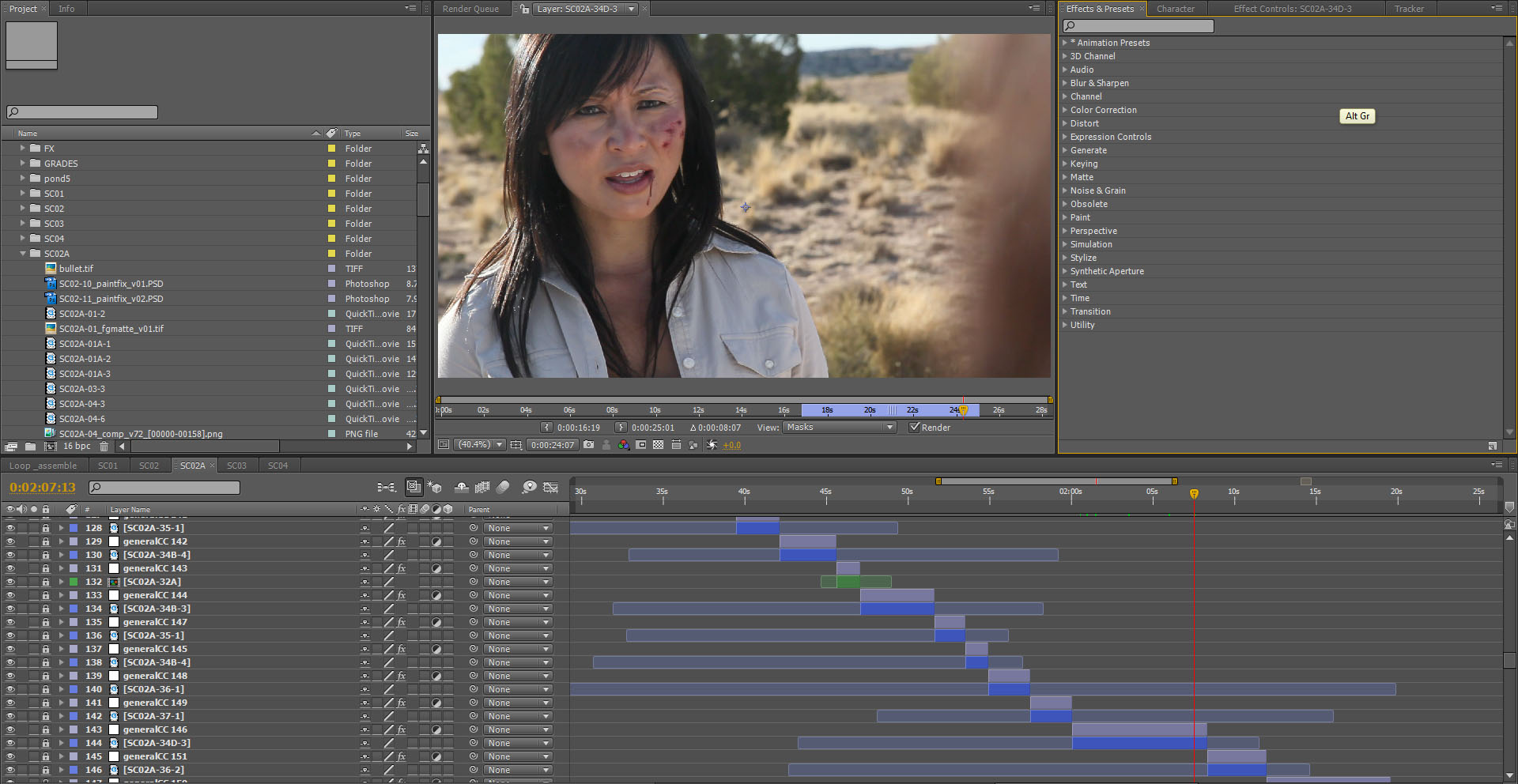Hide layer 132 SC02A-32A with eye icon

(10, 582)
